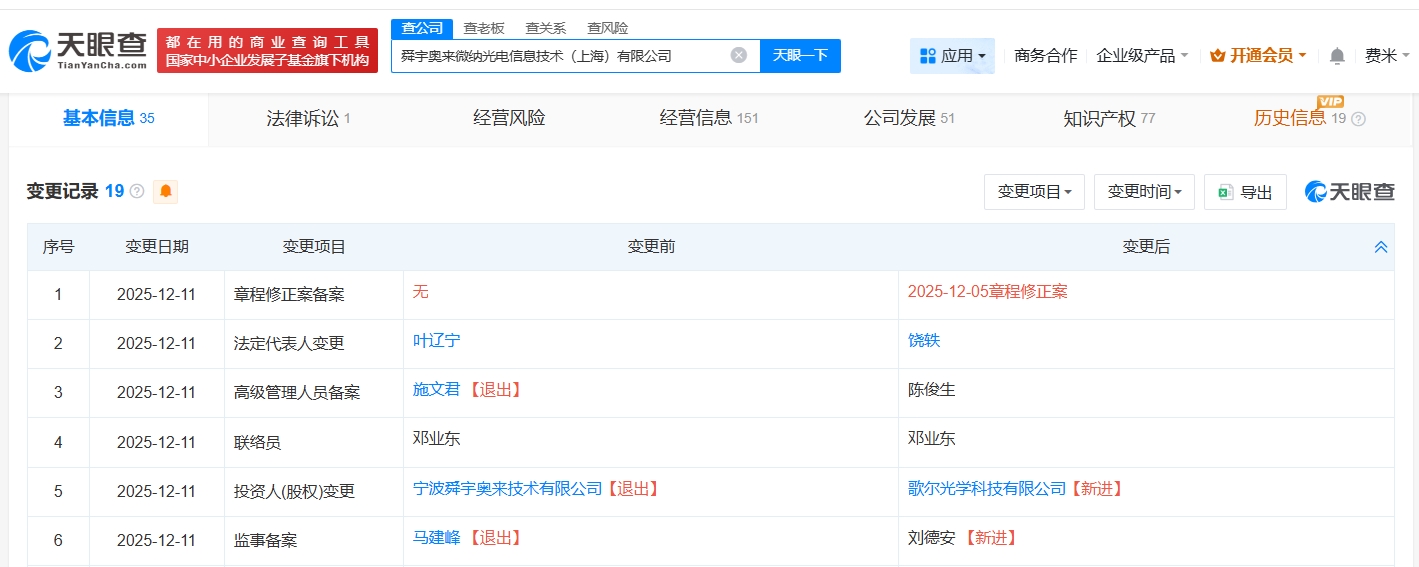This screenshot has height=567, width=1419.
Task: Open notifications bell icon in header
Action: tap(1337, 56)
